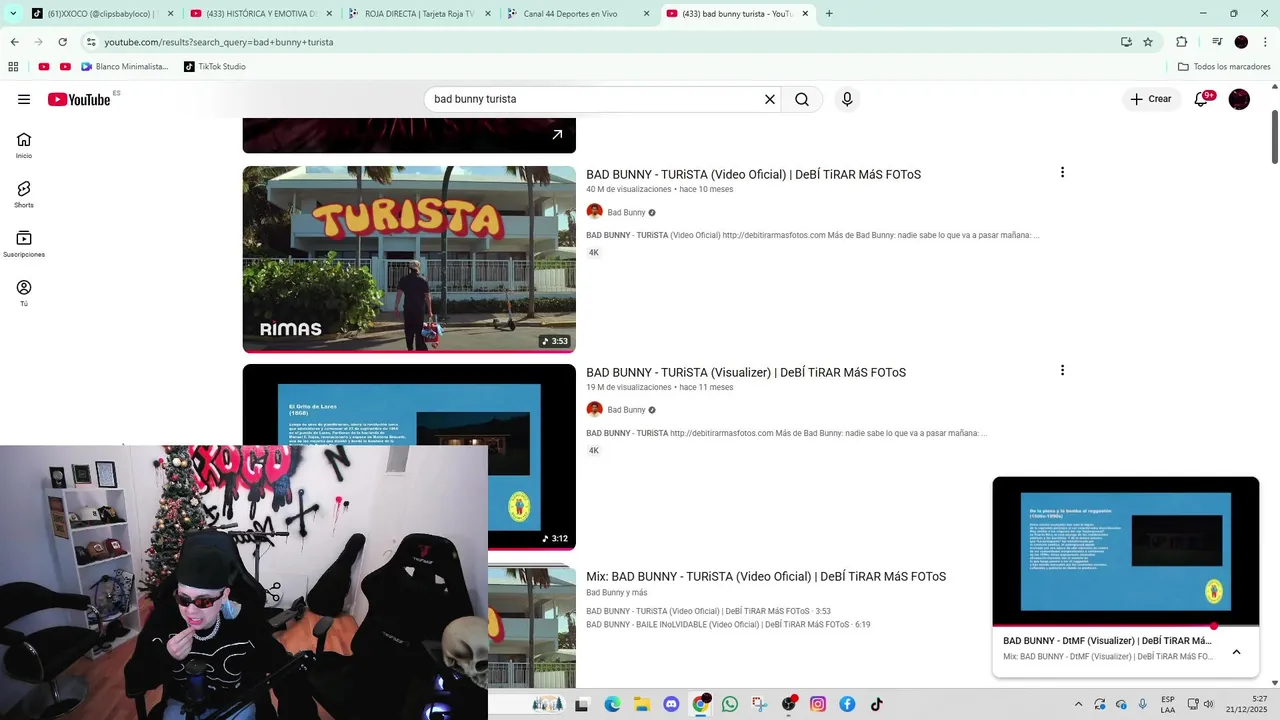Bookmark this page with star icon
The height and width of the screenshot is (720, 1280).
1148,42
